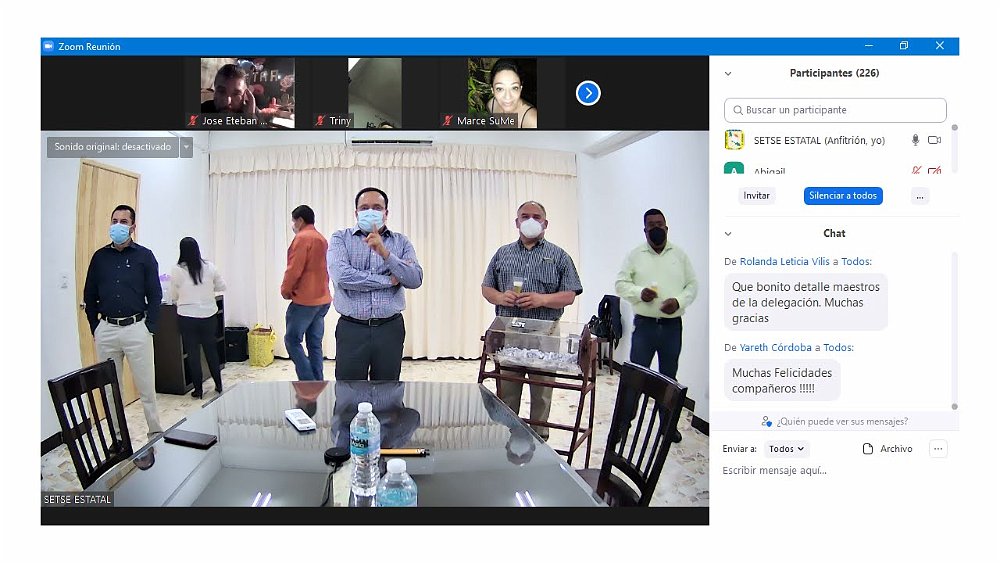Image resolution: width=1000 pixels, height=563 pixels.
Task: Click SETSE ESTATAL's profile avatar in the list
Action: (734, 140)
